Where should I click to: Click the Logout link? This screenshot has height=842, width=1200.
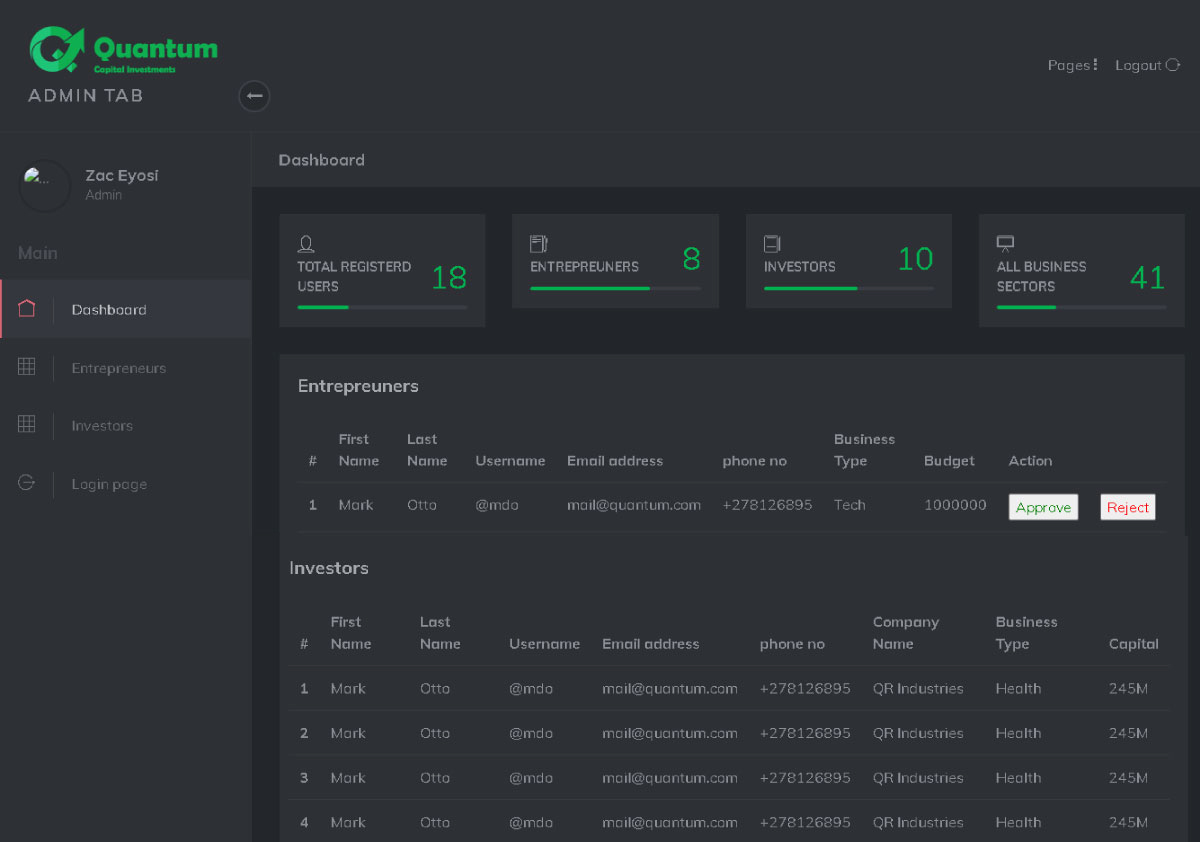[x=1147, y=65]
